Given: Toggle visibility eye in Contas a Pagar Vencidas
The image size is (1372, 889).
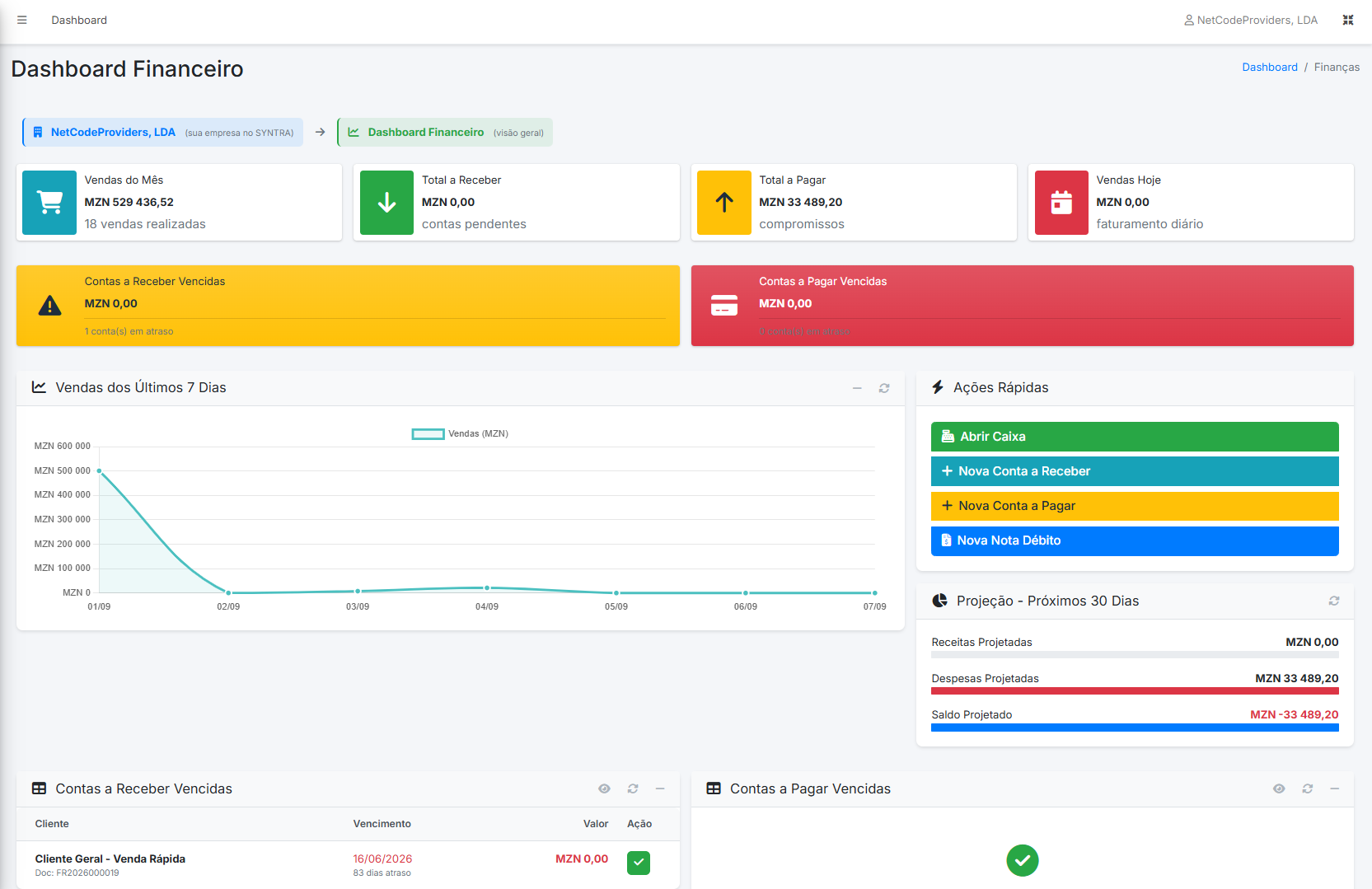Looking at the screenshot, I should click(x=1279, y=789).
